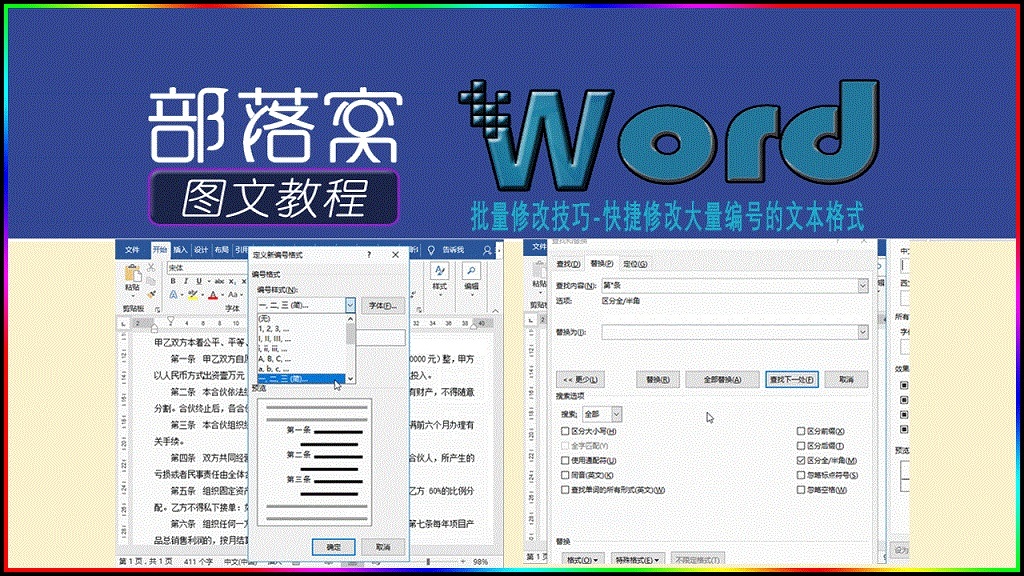
Task: Enable 查找单词的所有形式(英文)(W) checkbox
Action: pos(565,490)
